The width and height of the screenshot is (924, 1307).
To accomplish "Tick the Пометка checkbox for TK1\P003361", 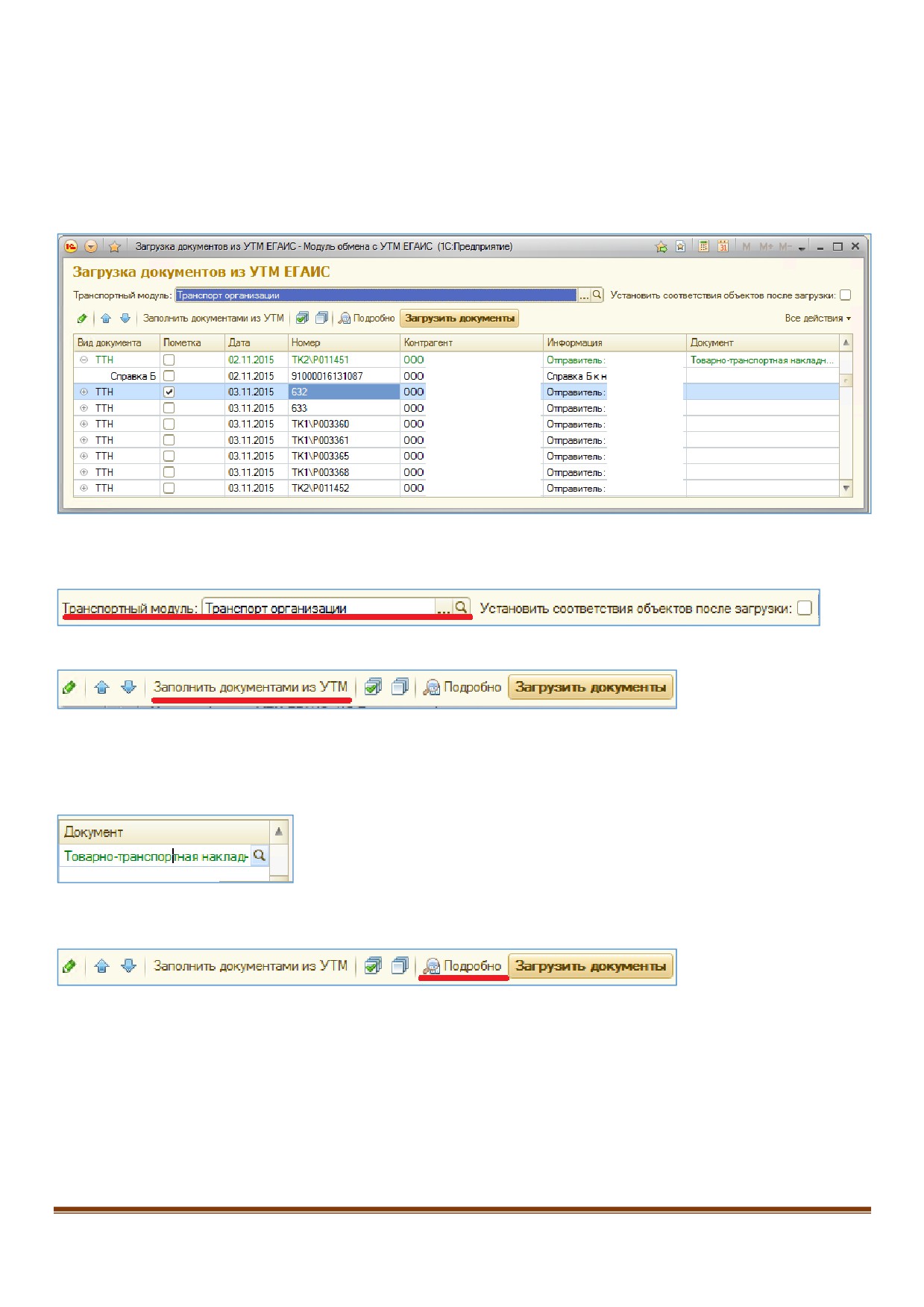I will point(169,440).
